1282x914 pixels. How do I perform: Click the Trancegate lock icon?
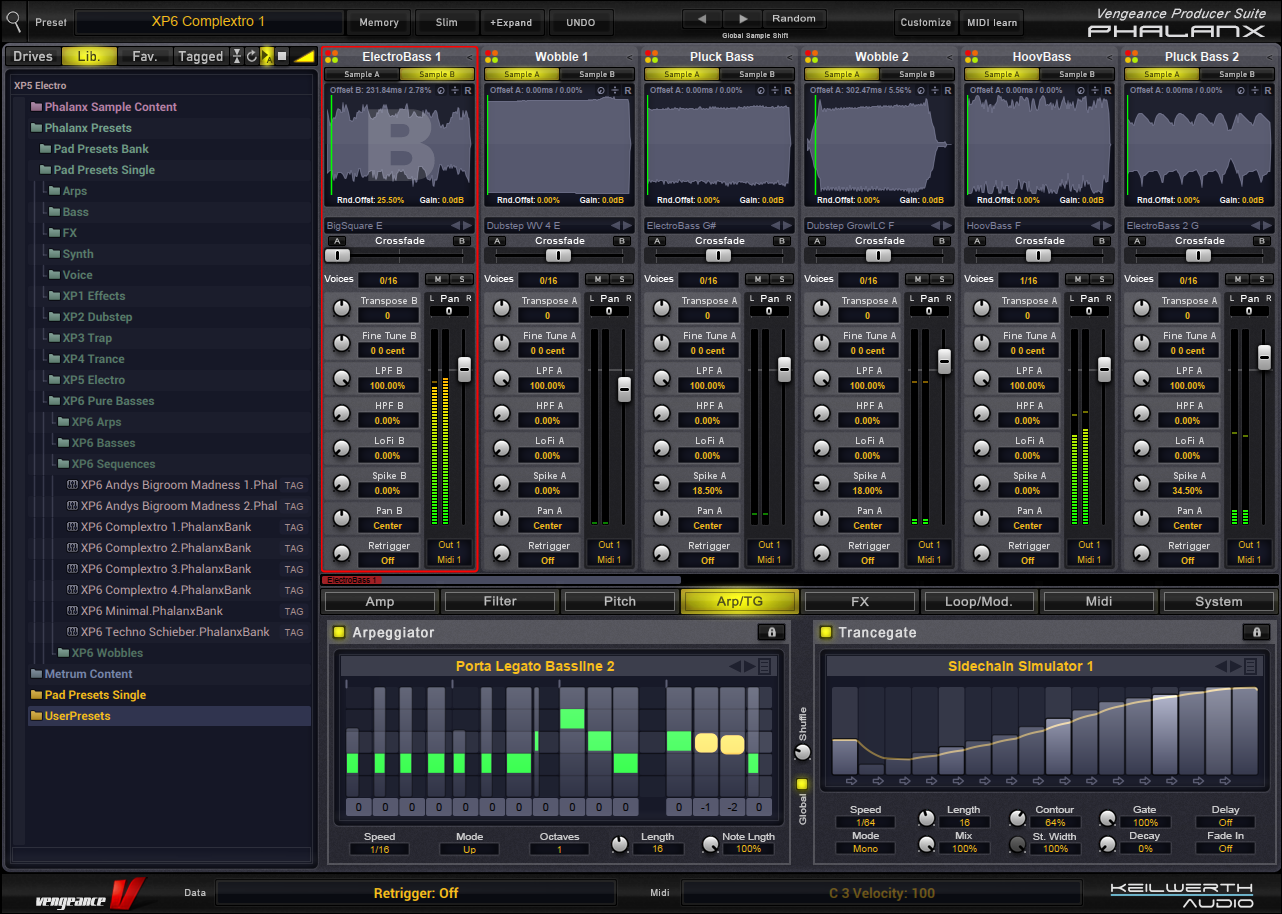point(1255,632)
